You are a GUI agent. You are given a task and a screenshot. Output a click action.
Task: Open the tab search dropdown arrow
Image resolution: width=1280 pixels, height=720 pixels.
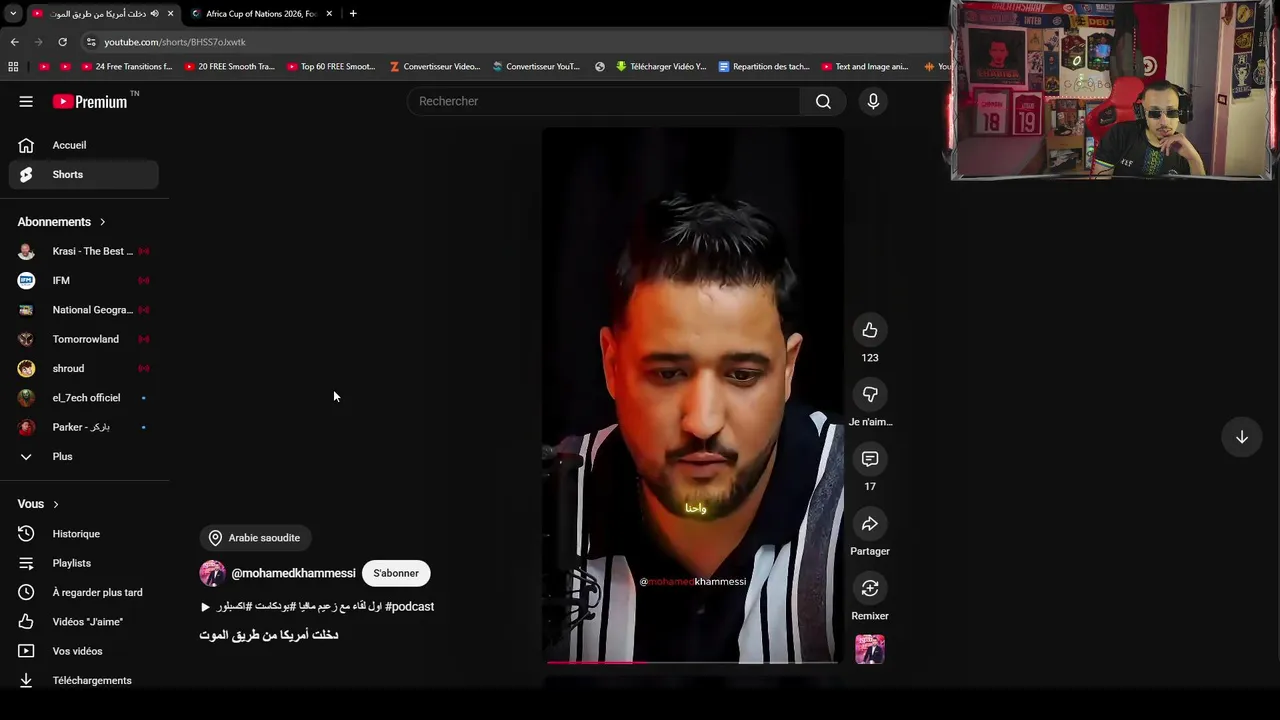(12, 14)
